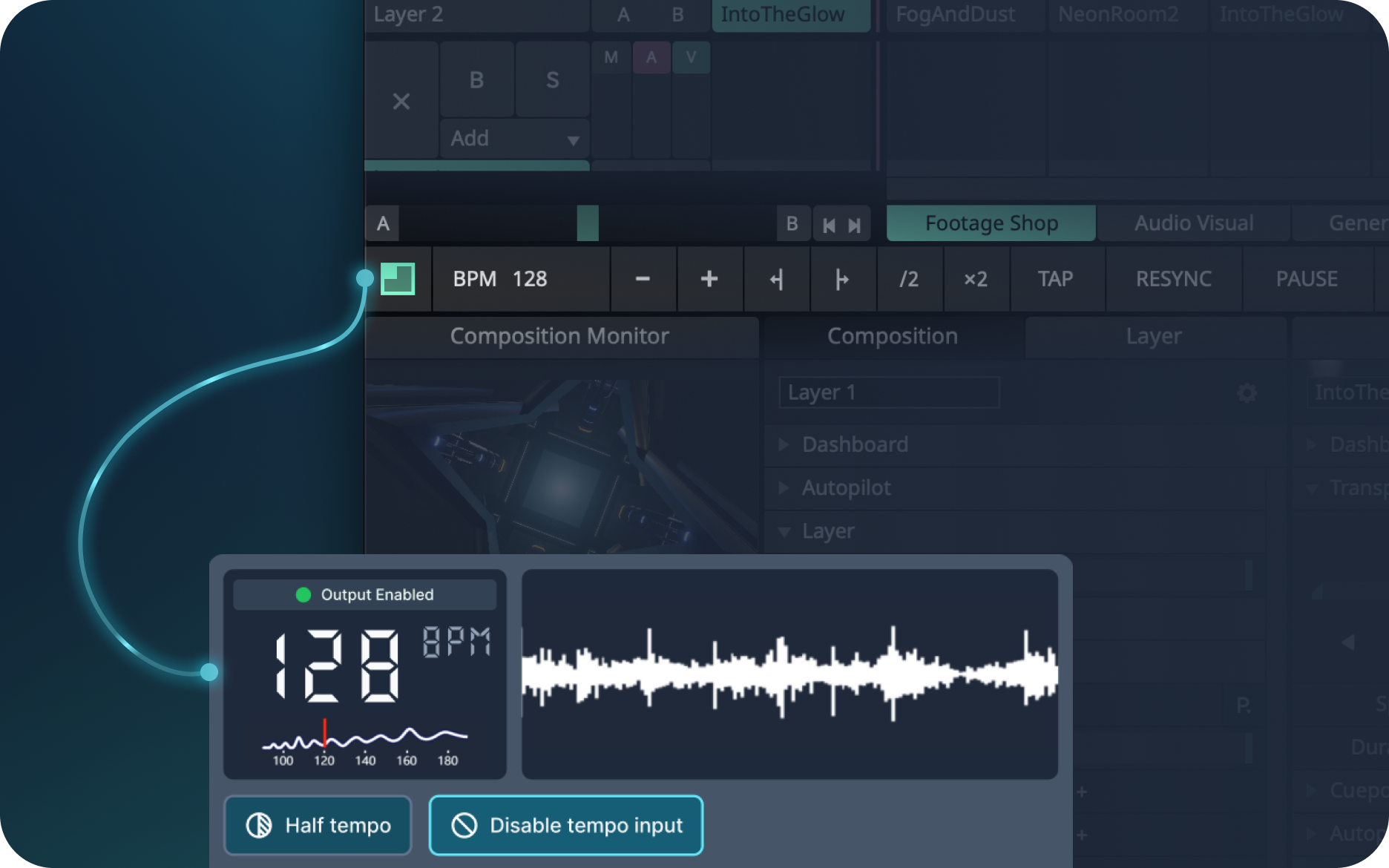The width and height of the screenshot is (1389, 868).
Task: Toggle the M mute button on Layer 2
Action: (x=610, y=57)
